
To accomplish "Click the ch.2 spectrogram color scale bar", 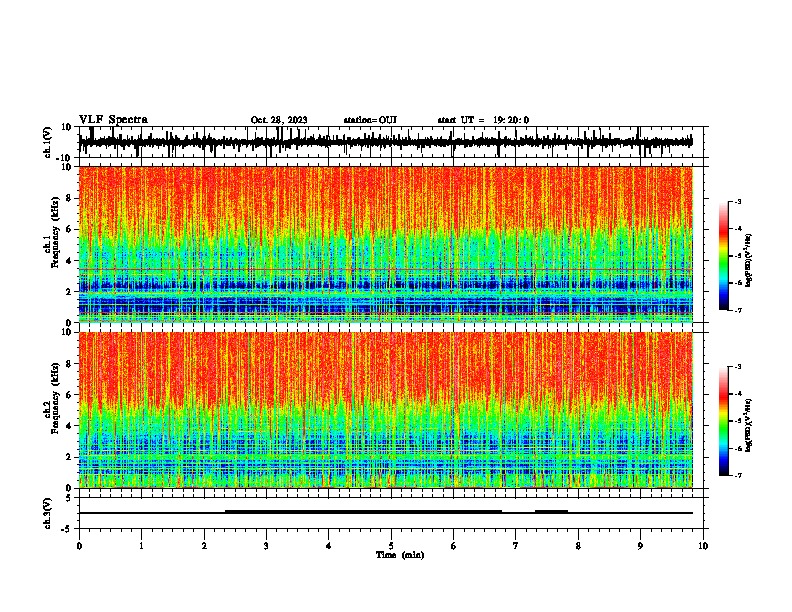I will 723,421.
